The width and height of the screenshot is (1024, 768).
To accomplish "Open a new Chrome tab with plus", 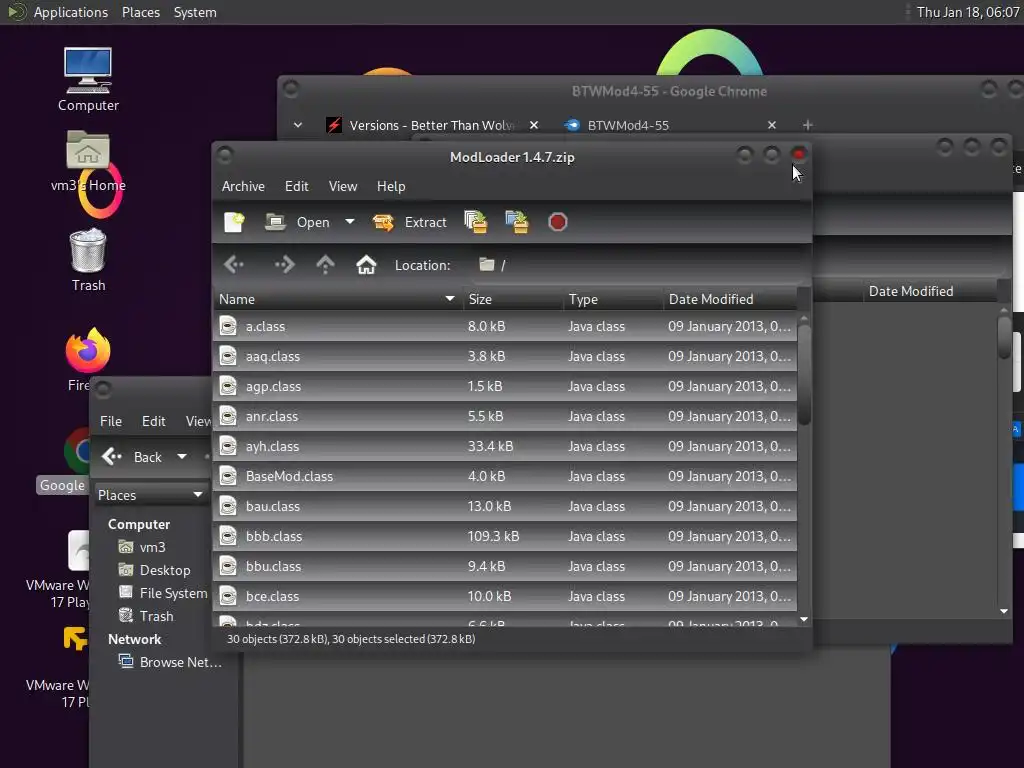I will point(808,125).
